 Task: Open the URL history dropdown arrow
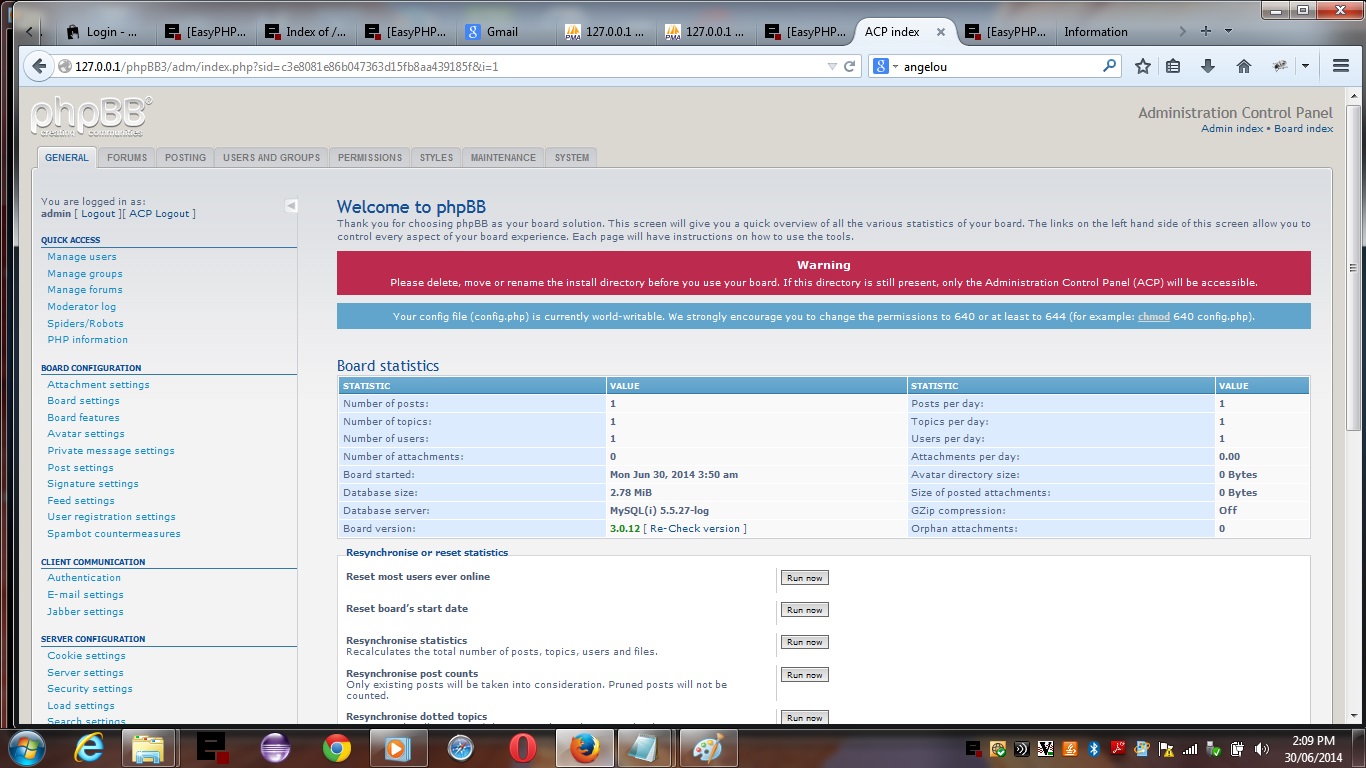[x=832, y=66]
